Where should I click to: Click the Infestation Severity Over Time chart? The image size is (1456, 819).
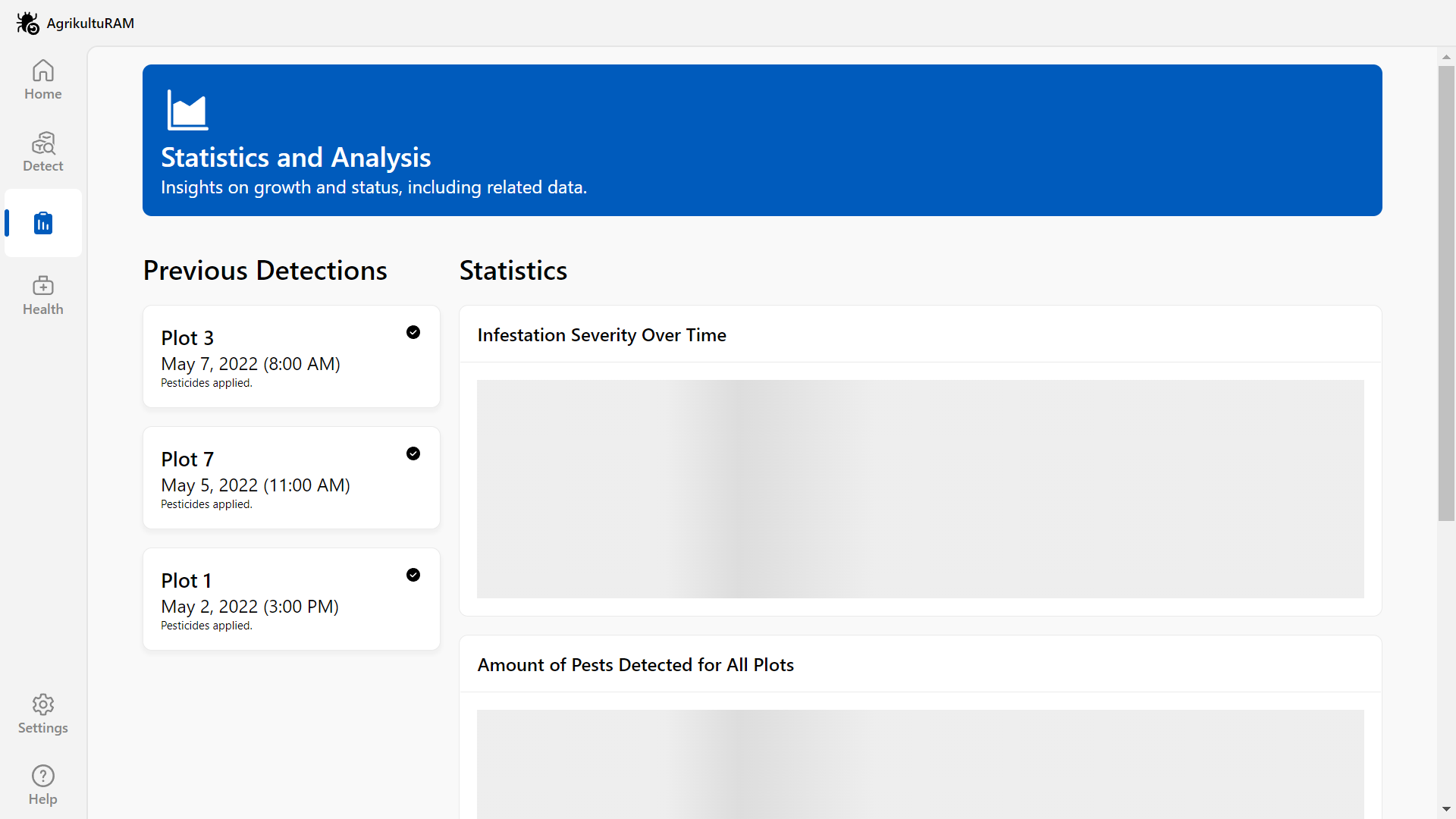point(920,489)
